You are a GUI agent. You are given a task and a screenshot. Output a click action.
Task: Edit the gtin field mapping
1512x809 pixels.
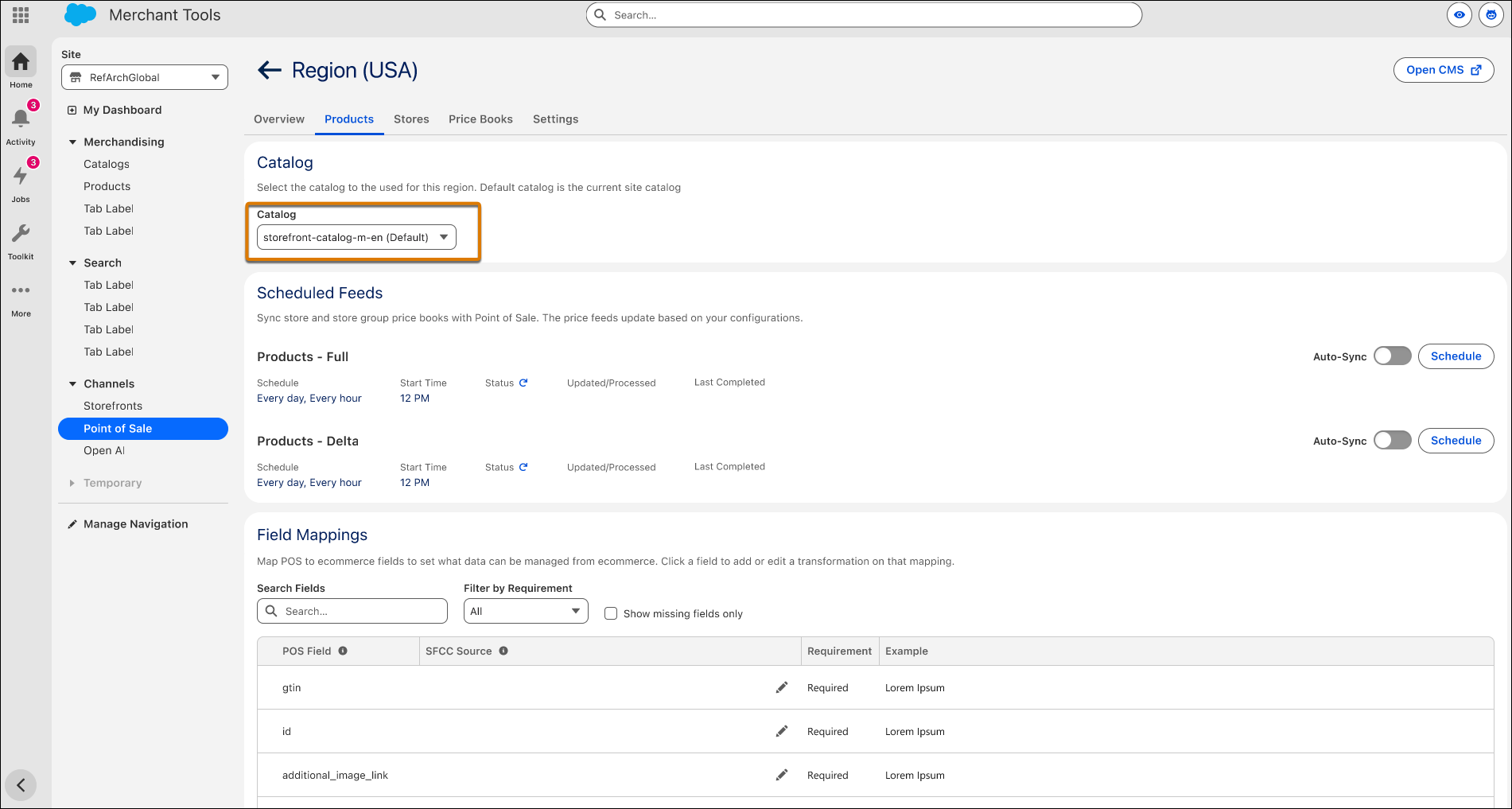click(x=782, y=687)
